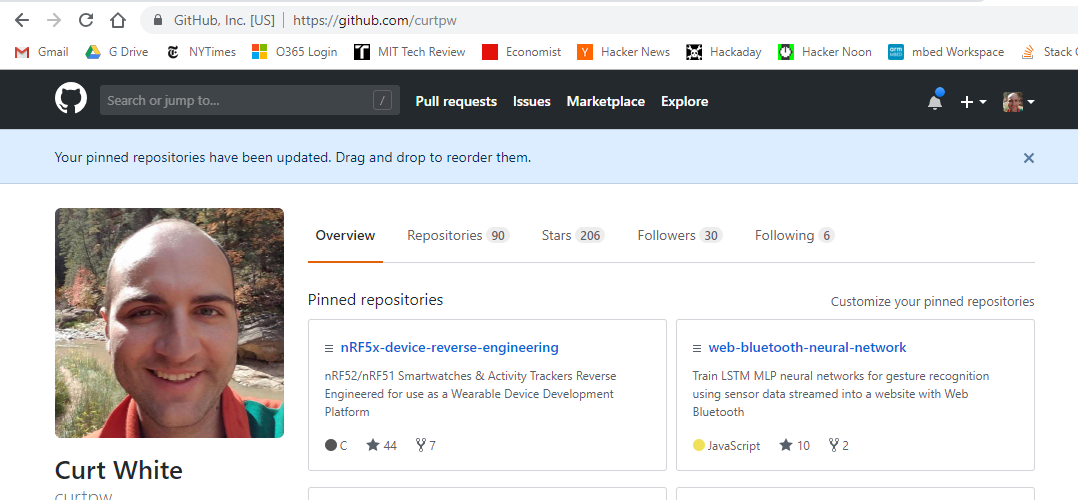Open the Hackaday bookmark
1078x500 pixels.
click(x=724, y=52)
